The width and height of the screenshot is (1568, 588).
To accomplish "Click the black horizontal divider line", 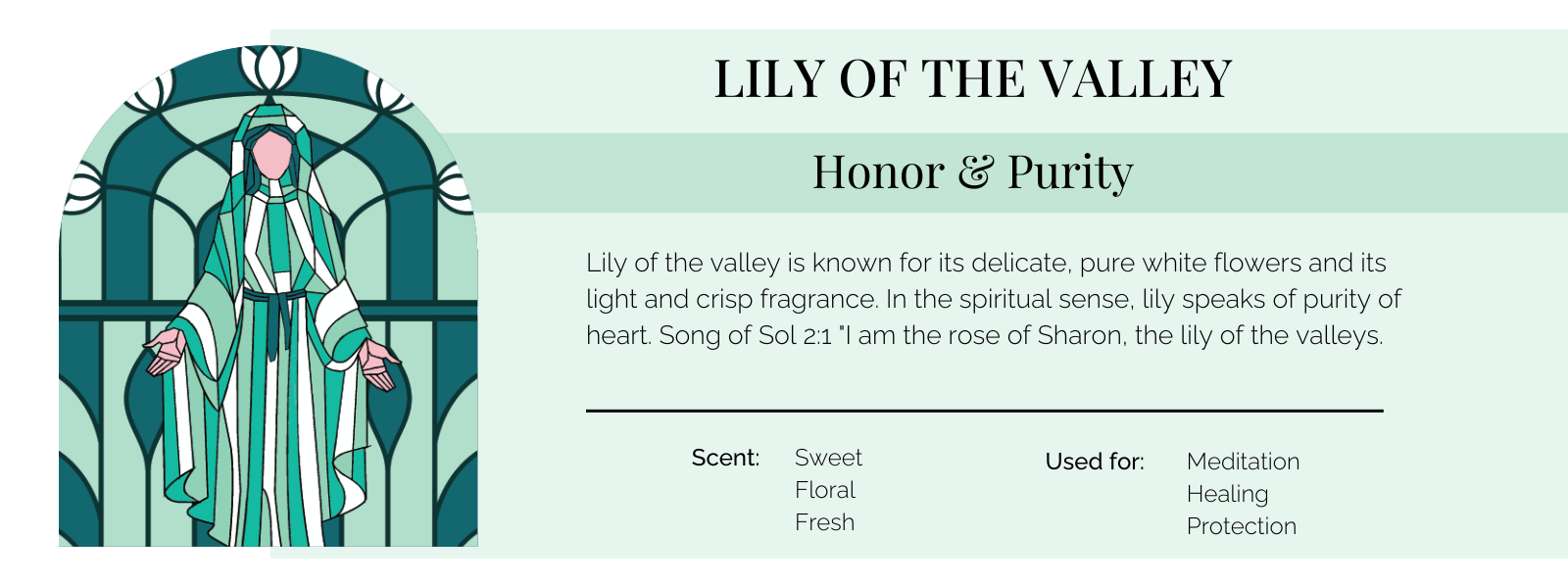I will tap(984, 411).
